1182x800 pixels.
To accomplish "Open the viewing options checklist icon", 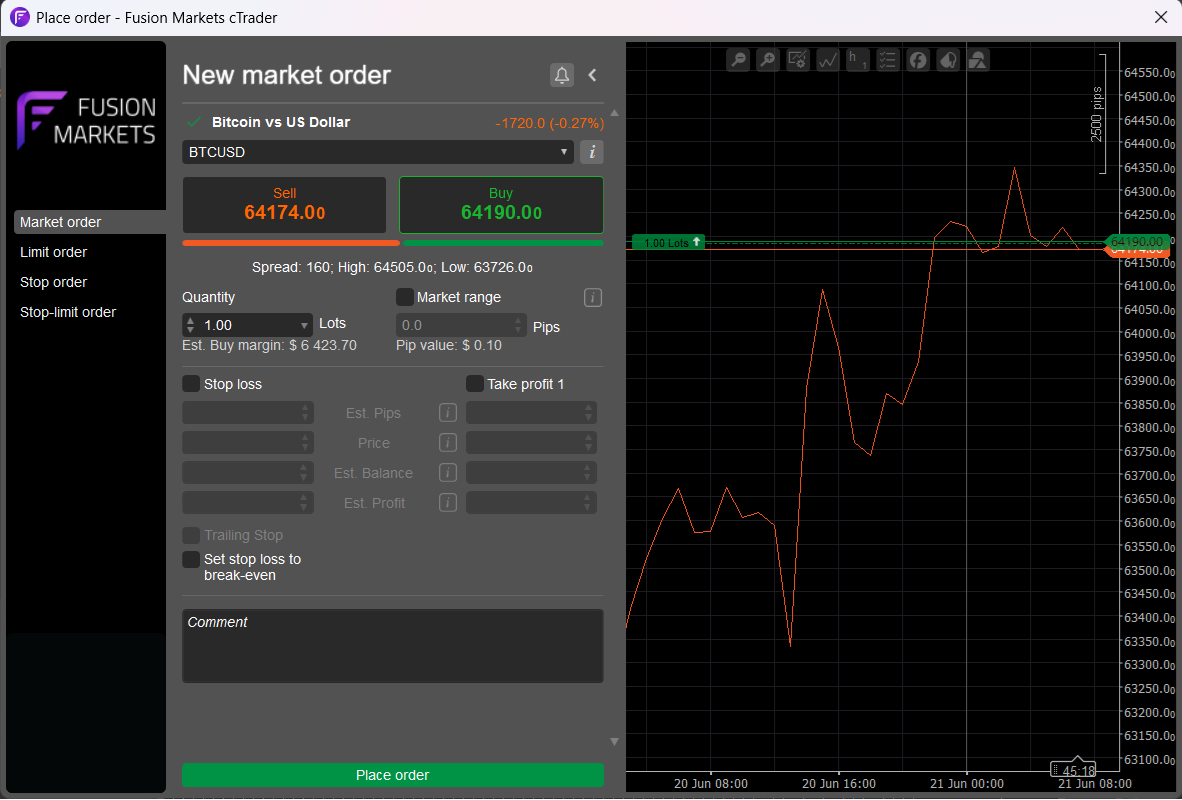I will pos(888,60).
